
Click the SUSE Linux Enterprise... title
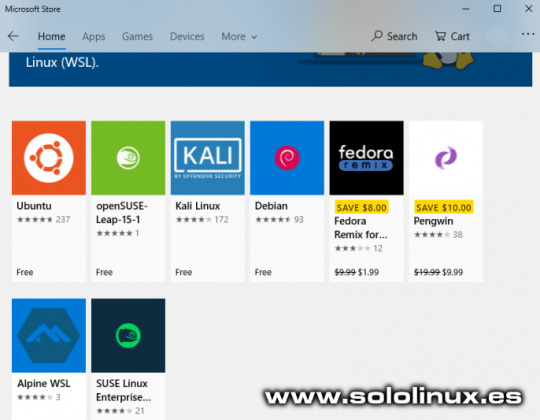coord(123,390)
